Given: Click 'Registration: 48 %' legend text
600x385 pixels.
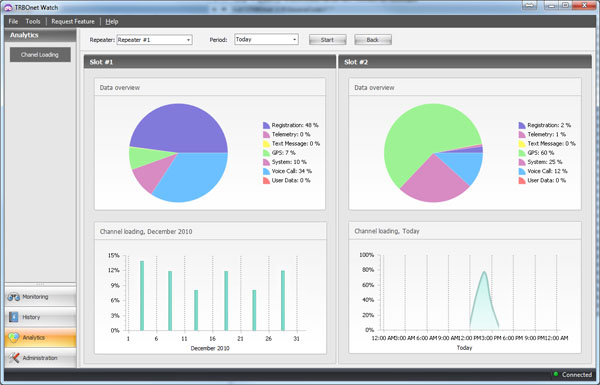Looking at the screenshot, I should click(x=295, y=125).
